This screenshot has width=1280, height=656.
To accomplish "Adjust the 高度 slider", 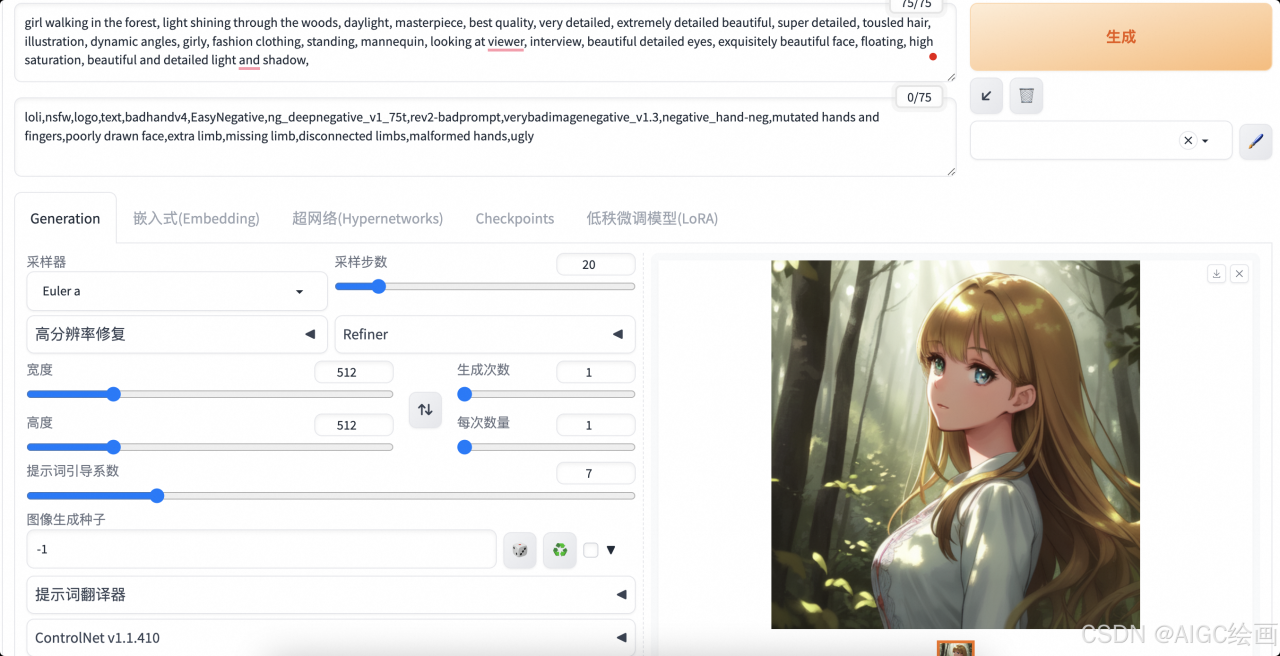I will click(210, 447).
